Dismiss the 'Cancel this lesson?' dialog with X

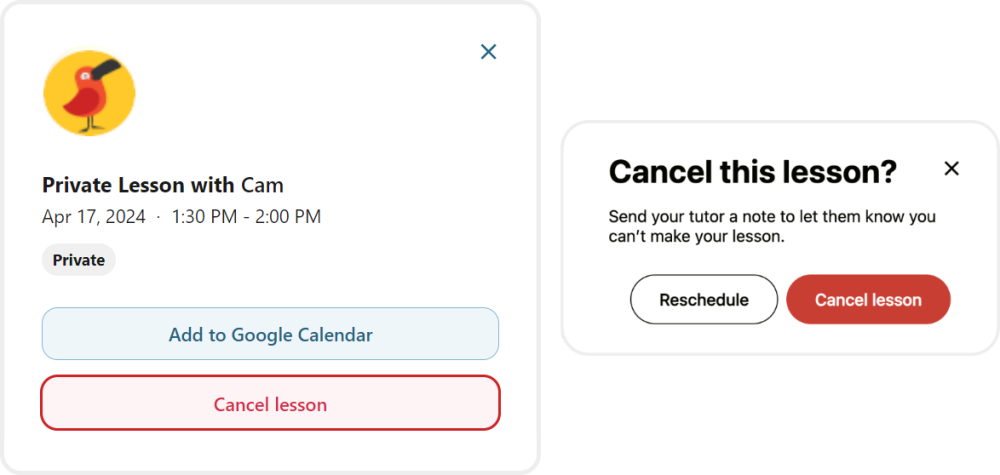[951, 169]
